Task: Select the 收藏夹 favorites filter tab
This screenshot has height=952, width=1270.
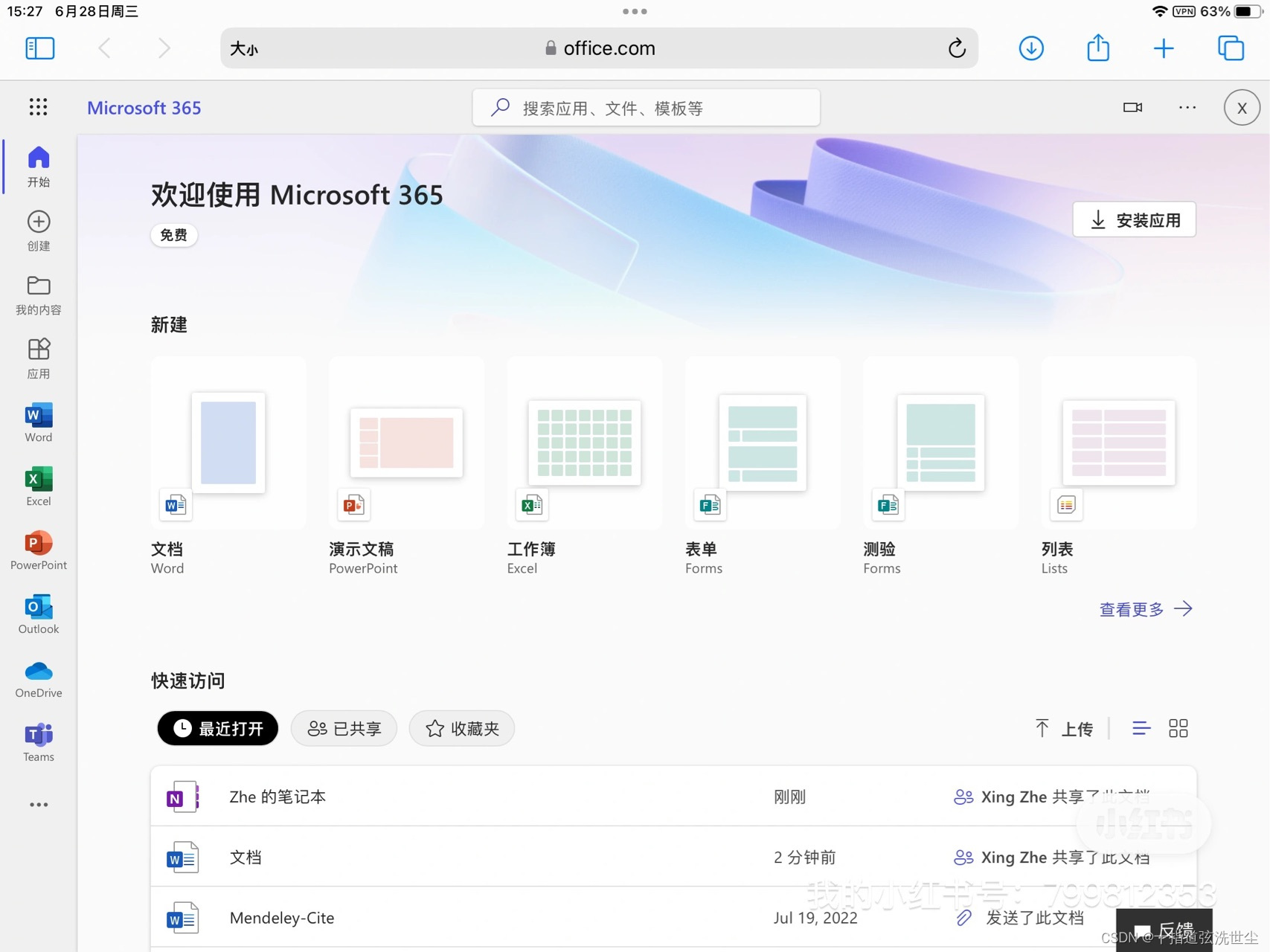Action: 461,728
